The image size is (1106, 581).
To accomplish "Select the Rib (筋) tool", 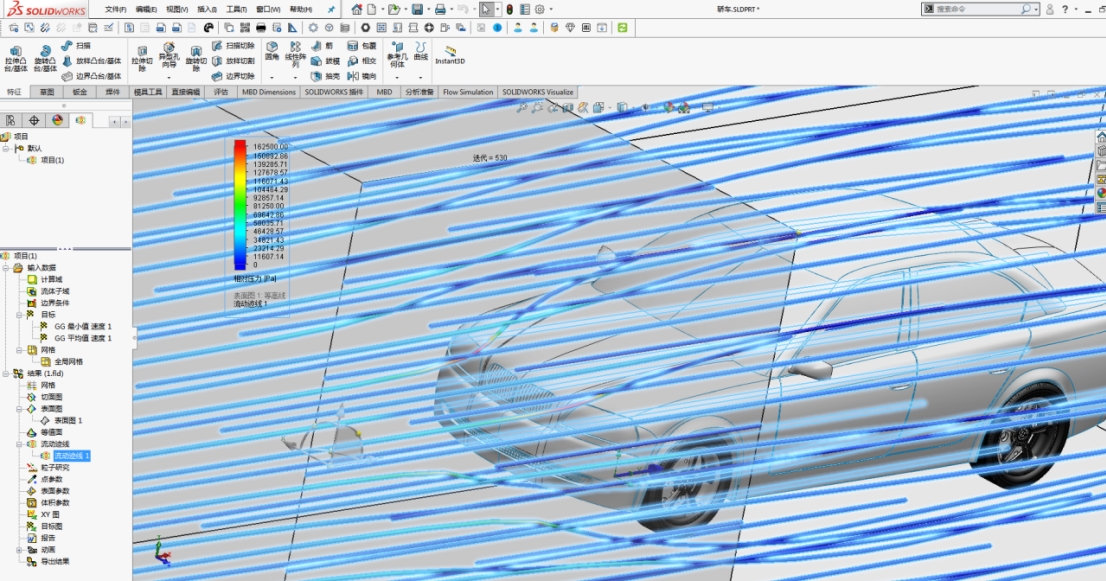I will click(x=322, y=46).
